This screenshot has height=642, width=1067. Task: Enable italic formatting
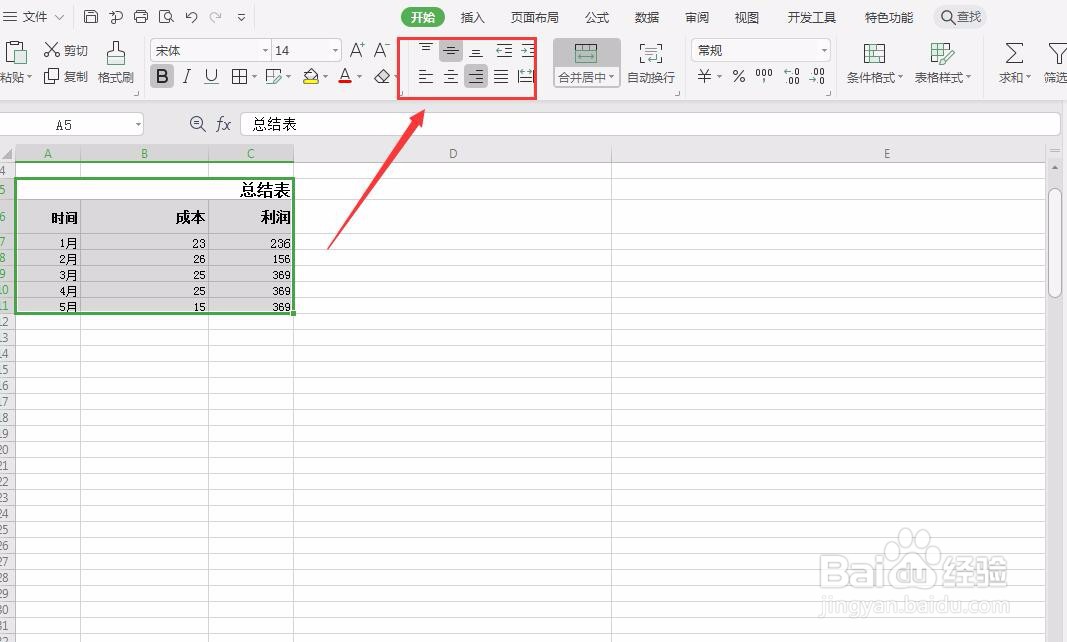click(186, 75)
